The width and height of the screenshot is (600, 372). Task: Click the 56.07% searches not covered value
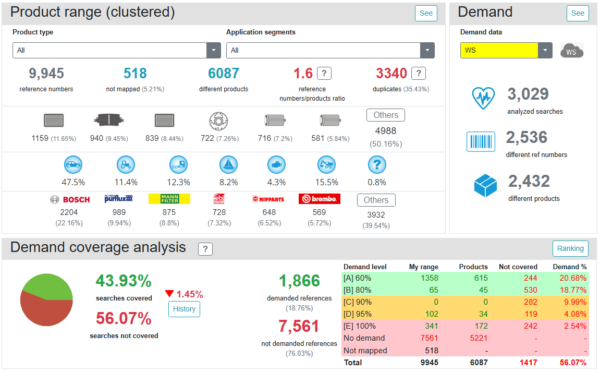[x=124, y=318]
